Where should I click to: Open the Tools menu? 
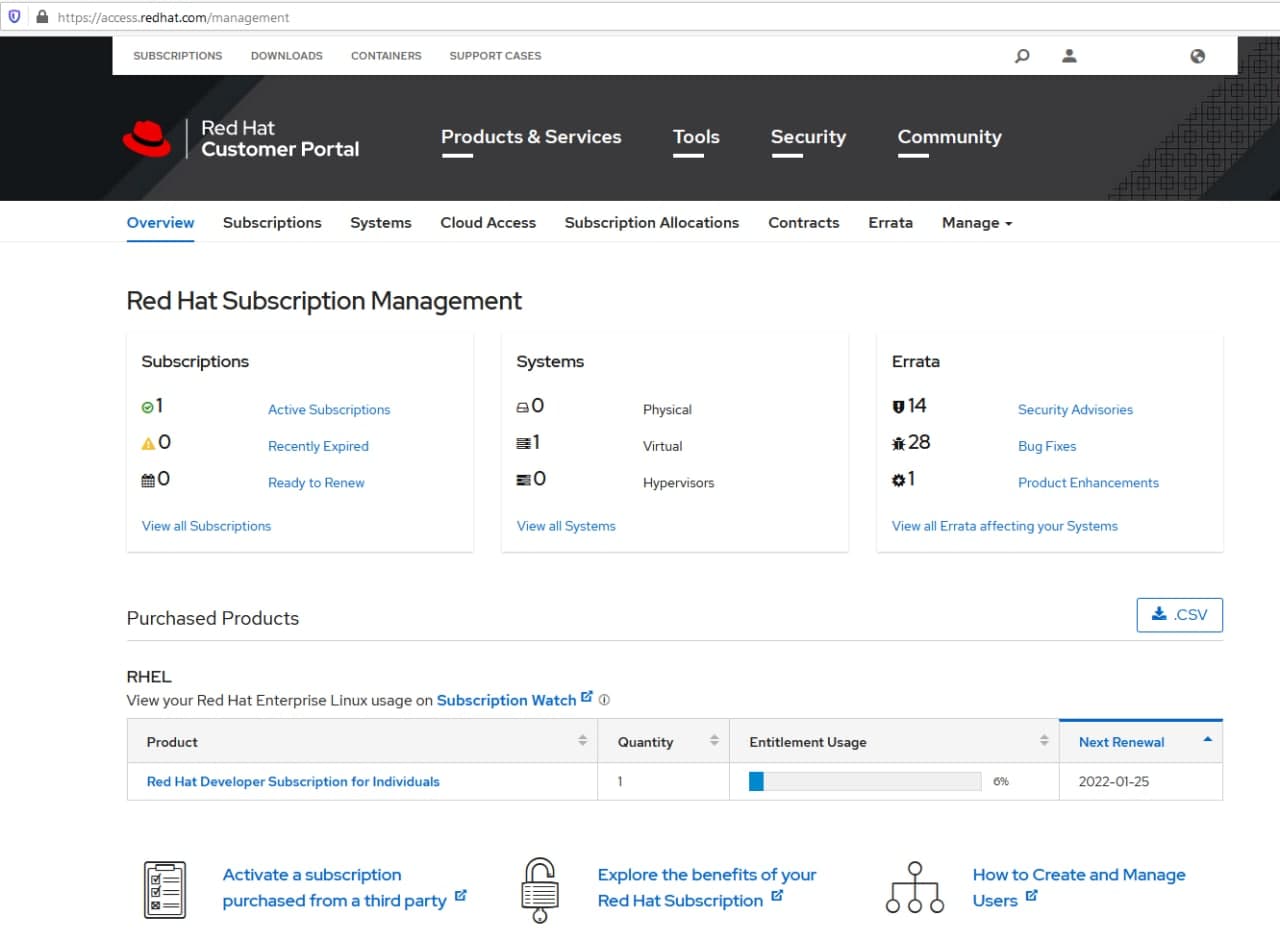pos(696,137)
